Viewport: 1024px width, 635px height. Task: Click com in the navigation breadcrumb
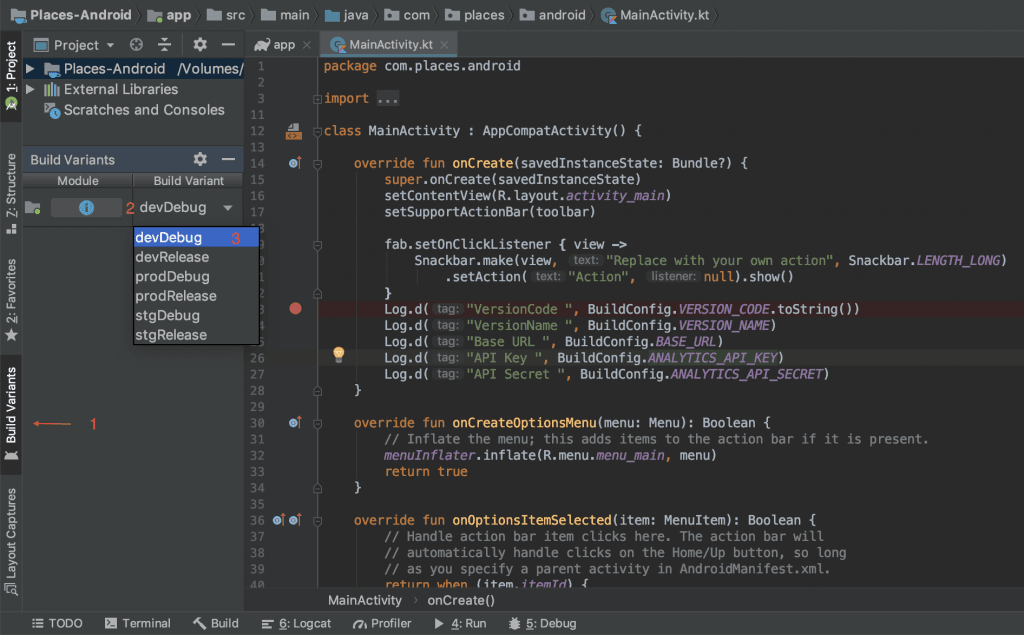pos(408,15)
